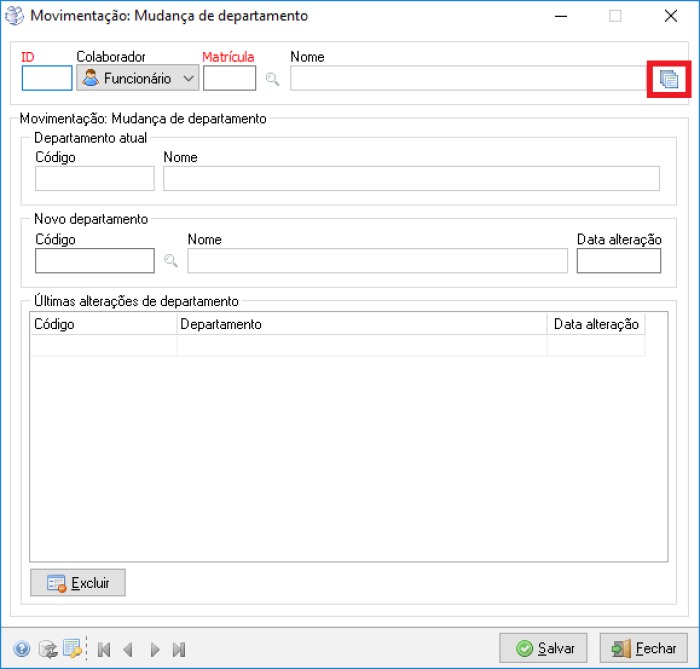Image resolution: width=700 pixels, height=669 pixels.
Task: Click magnifier search icon next to Matrícula
Action: coord(272,79)
